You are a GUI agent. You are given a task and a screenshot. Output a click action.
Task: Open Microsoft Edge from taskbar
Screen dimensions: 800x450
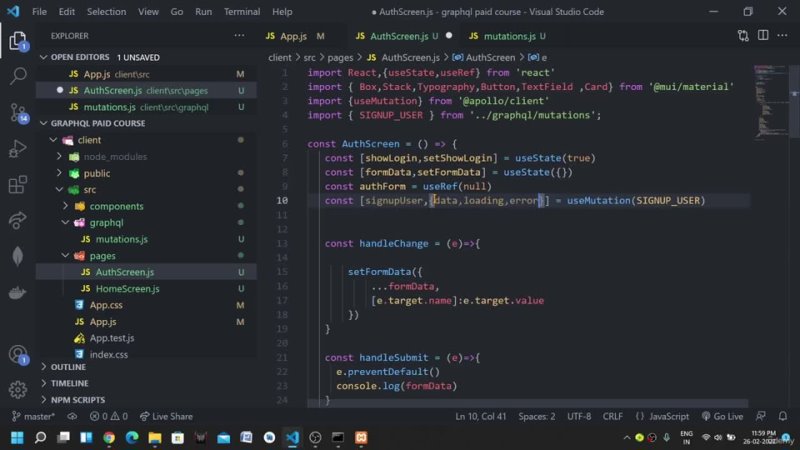pos(132,438)
